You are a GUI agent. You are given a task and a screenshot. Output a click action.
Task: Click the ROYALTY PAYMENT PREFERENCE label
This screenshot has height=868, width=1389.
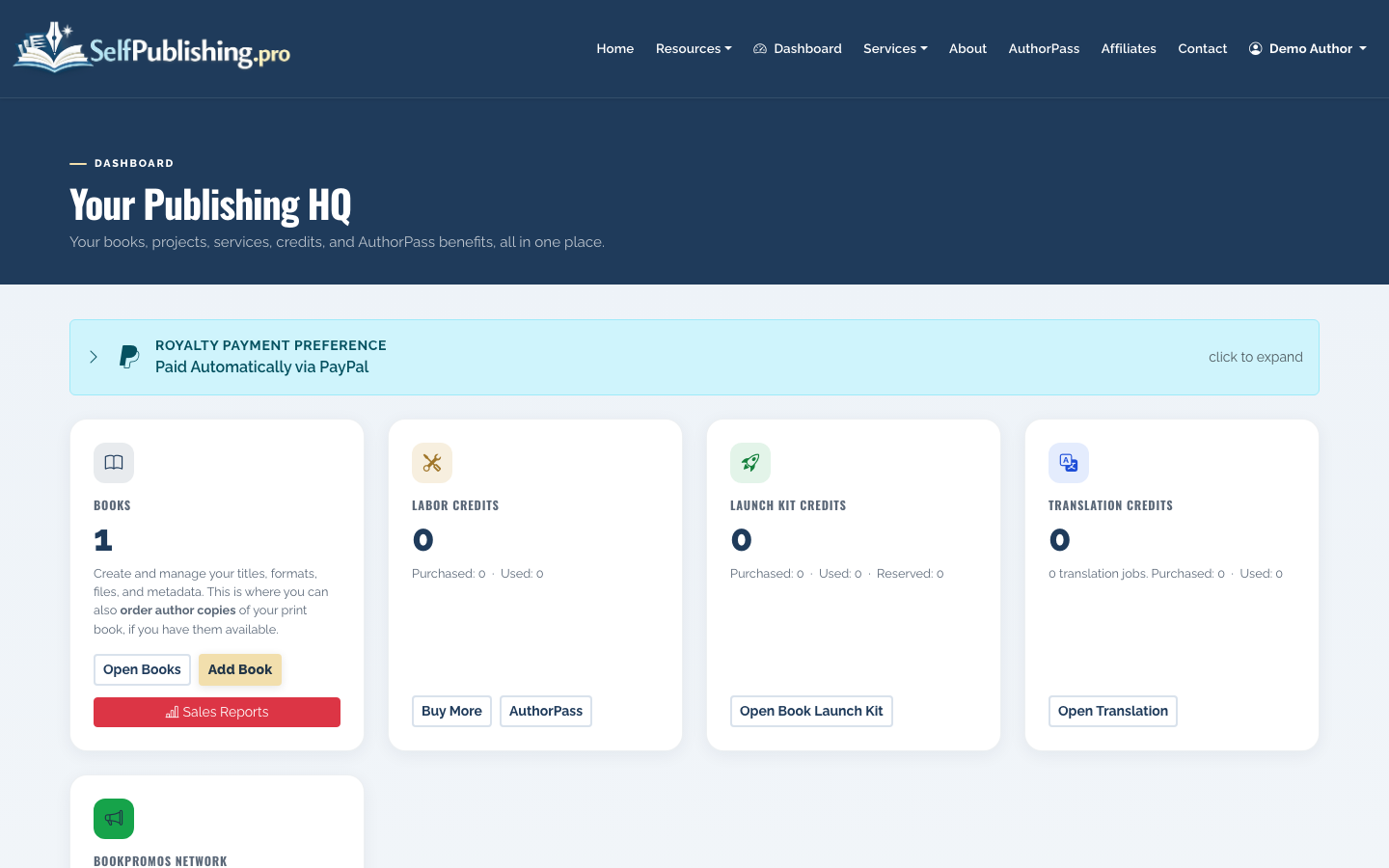tap(271, 345)
